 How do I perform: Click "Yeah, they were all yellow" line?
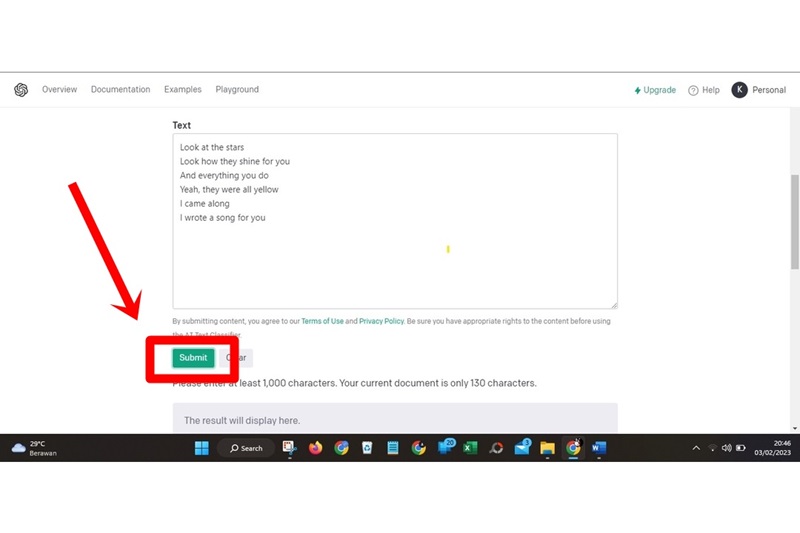pos(229,189)
